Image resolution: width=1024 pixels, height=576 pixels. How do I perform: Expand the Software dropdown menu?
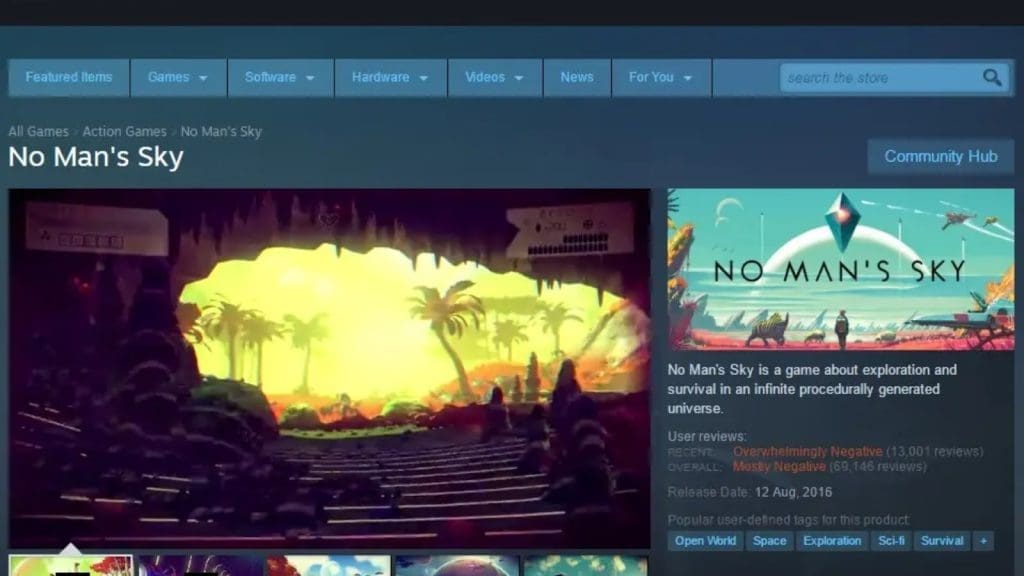tap(280, 78)
